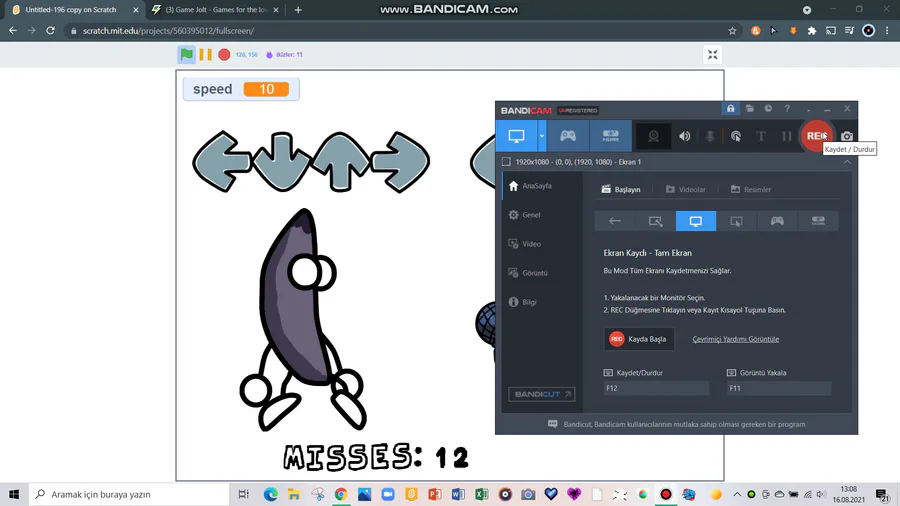Click the Bandicam pause recording icon
900x506 pixels.
click(786, 136)
